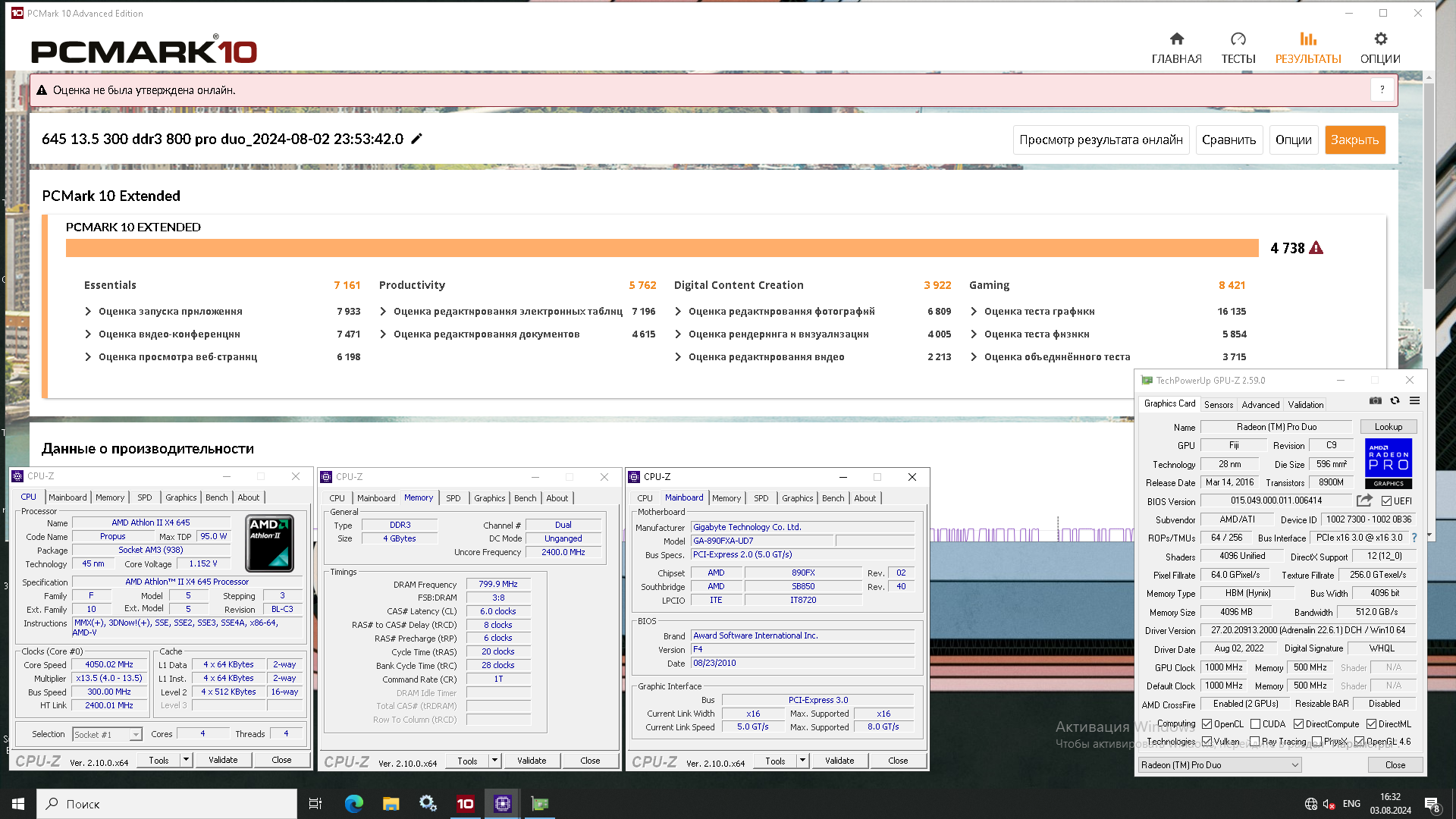Click the Сравнить button

[x=1229, y=140]
